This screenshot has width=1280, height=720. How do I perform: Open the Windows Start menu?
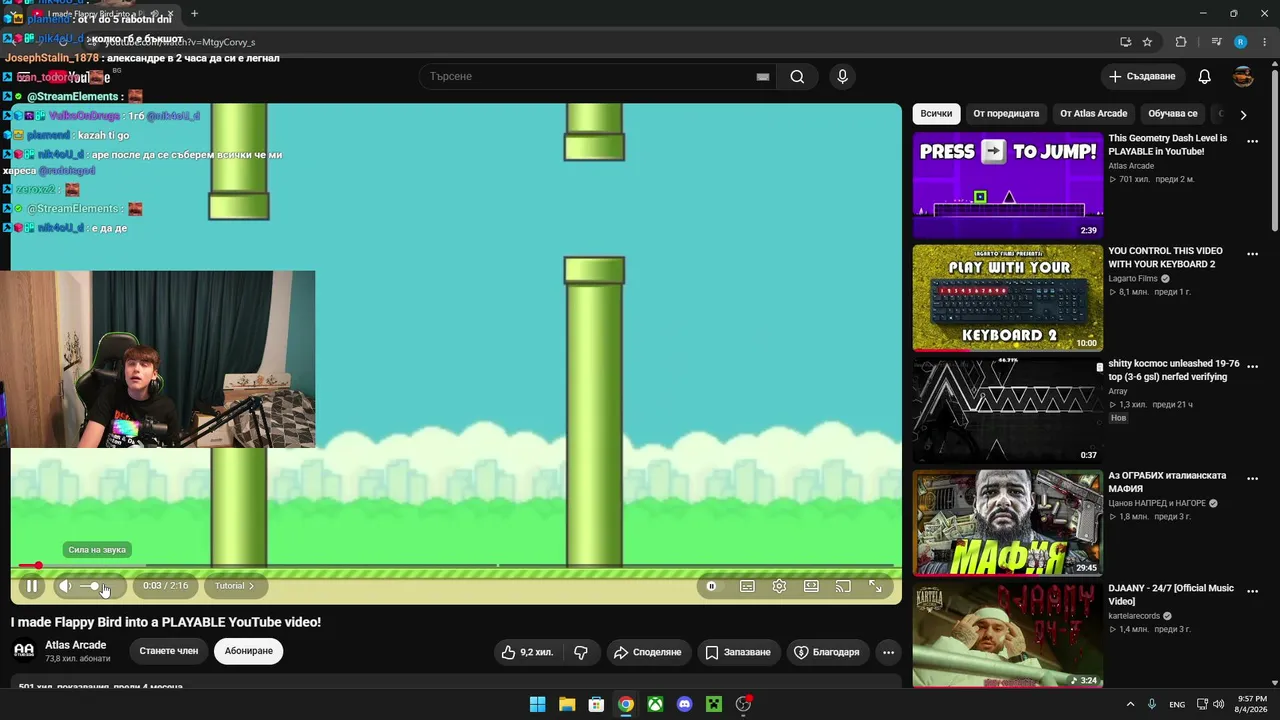[537, 704]
